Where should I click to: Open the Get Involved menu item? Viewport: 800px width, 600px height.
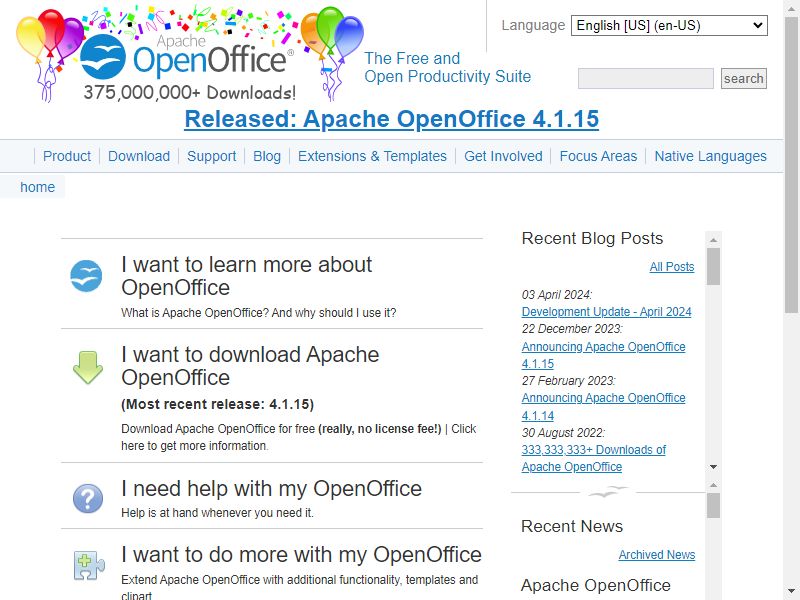pyautogui.click(x=503, y=156)
